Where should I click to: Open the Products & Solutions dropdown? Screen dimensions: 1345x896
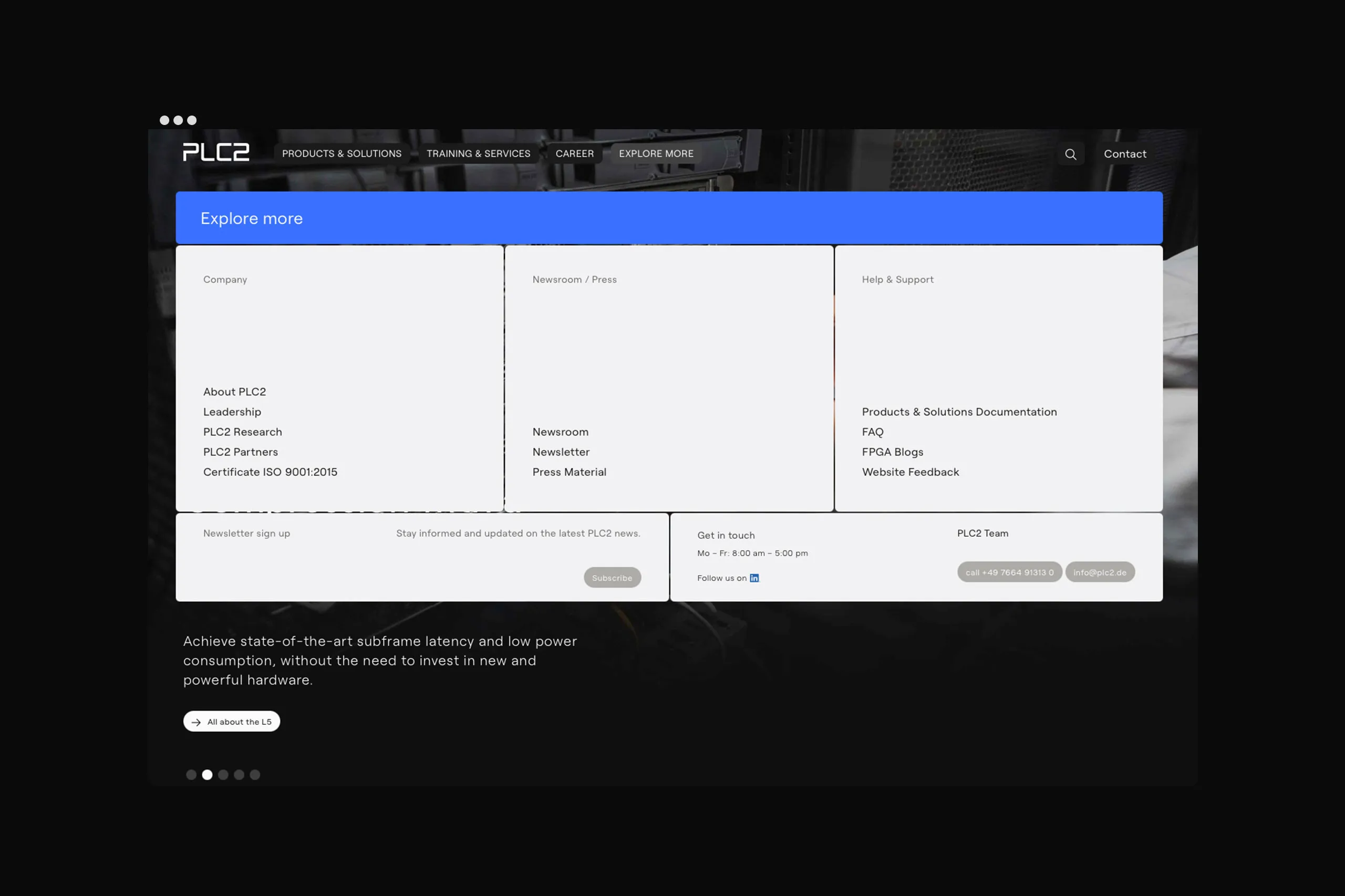pos(342,153)
